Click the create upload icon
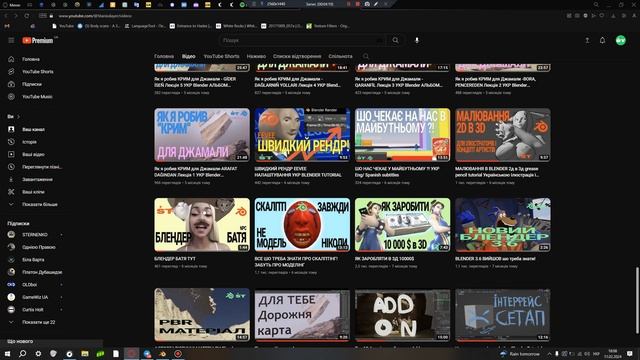The width and height of the screenshot is (640, 360). pyautogui.click(x=587, y=40)
